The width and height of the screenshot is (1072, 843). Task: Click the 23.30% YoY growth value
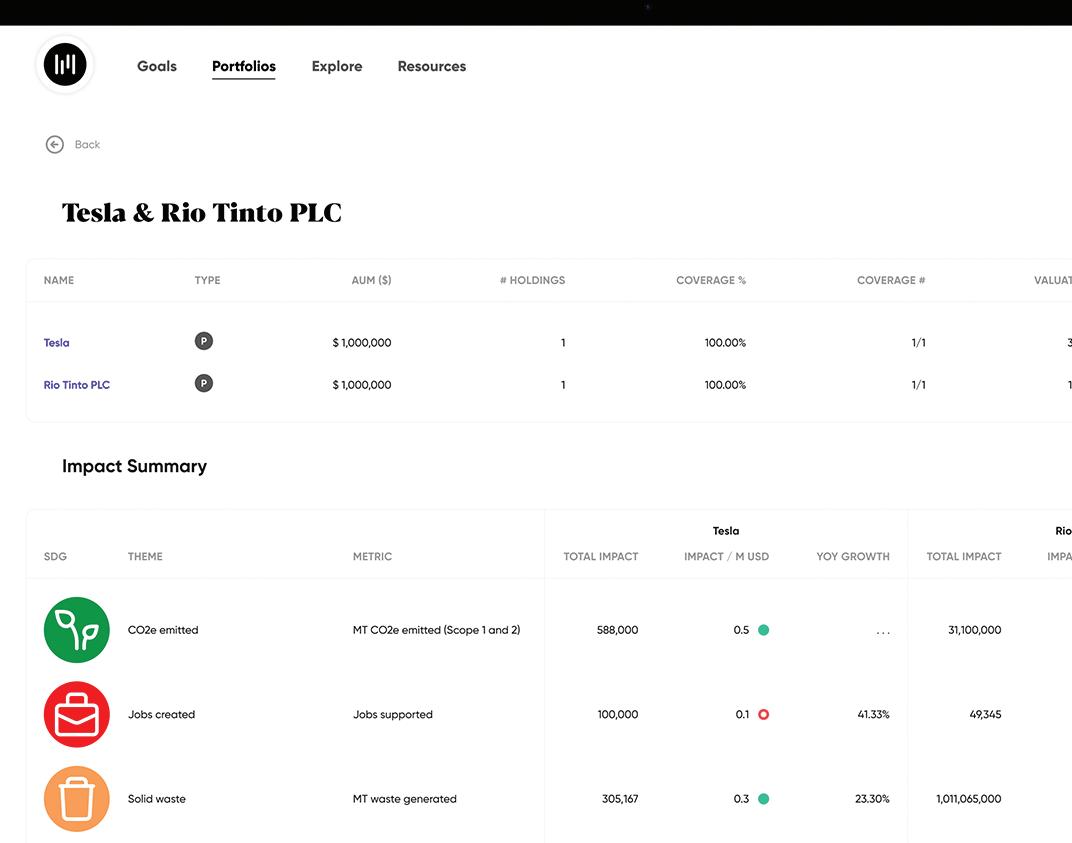click(872, 799)
